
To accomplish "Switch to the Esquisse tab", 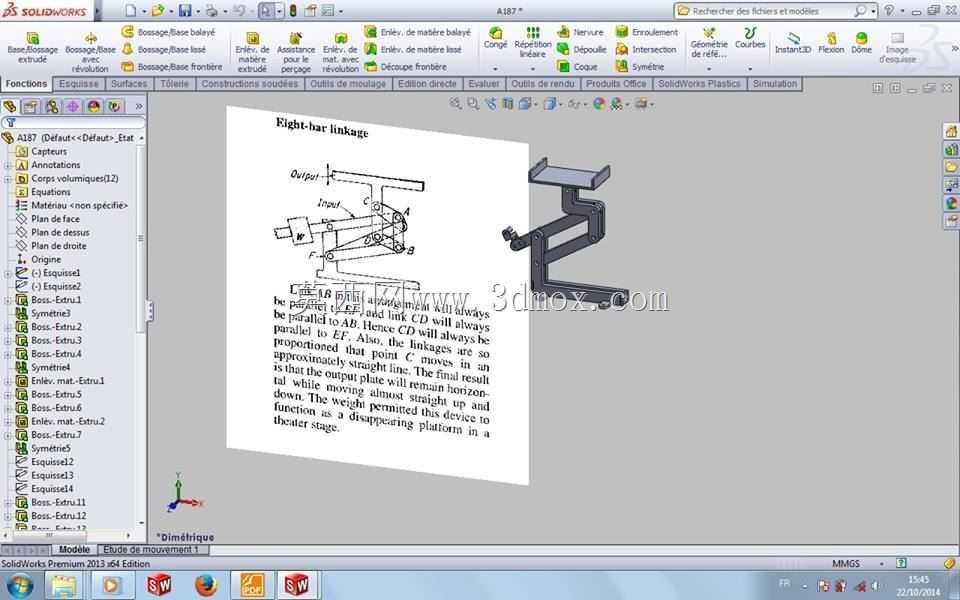I will [78, 84].
